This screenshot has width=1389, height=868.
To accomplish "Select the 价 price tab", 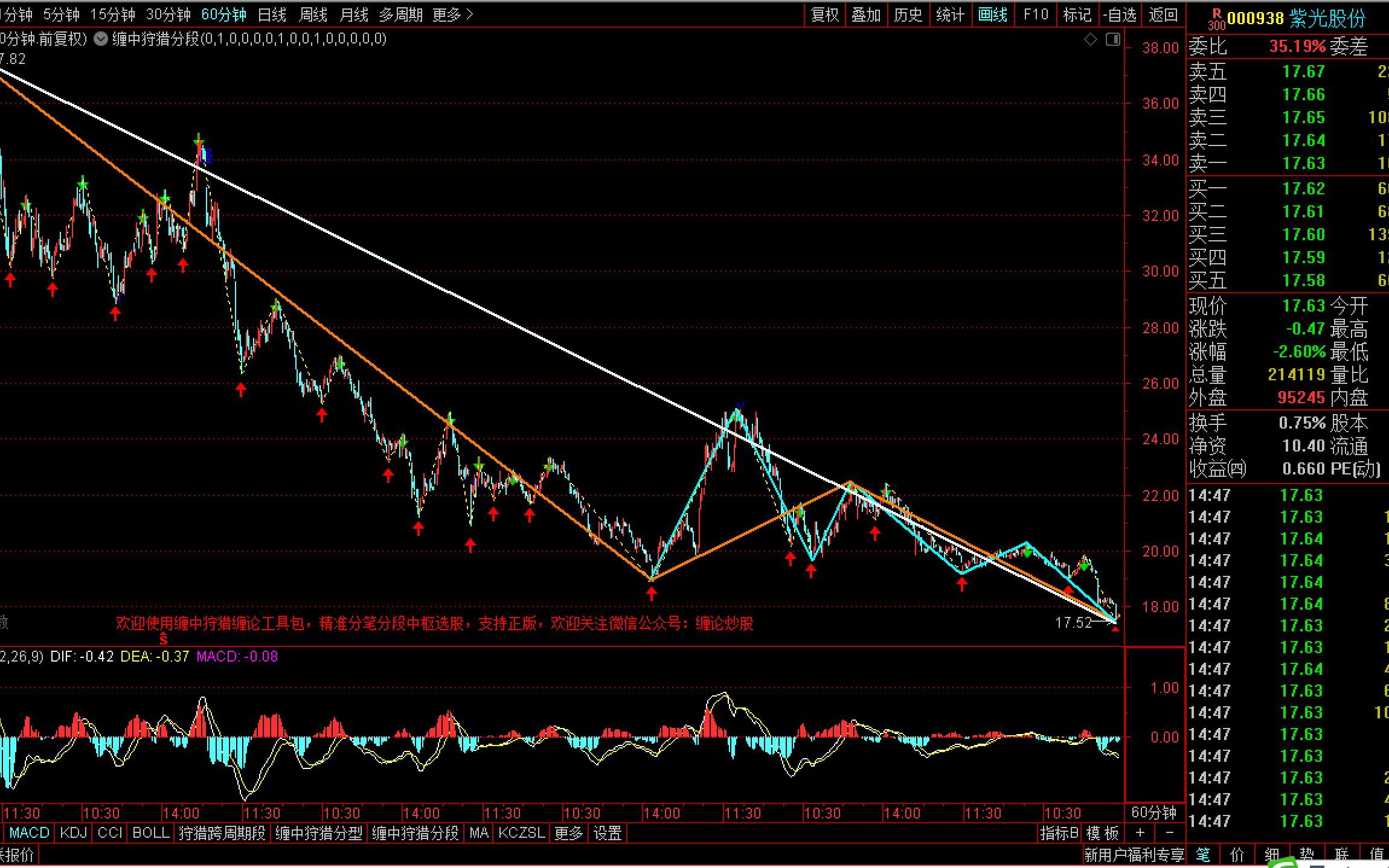I will [1237, 855].
